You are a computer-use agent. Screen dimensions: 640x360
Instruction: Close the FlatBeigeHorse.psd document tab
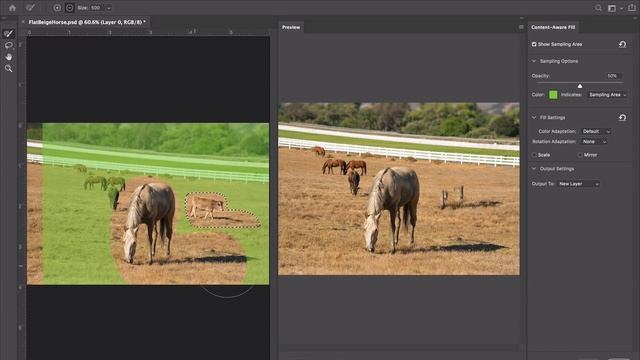coord(23,22)
